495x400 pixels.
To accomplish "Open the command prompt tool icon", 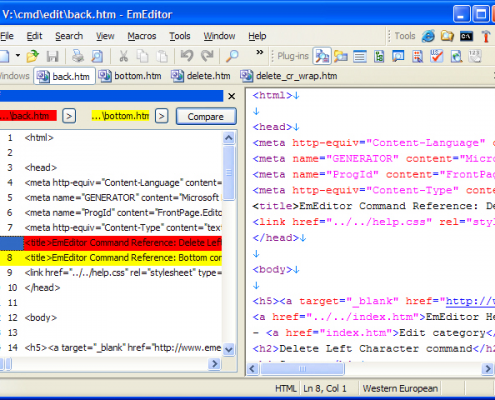I will click(x=466, y=36).
